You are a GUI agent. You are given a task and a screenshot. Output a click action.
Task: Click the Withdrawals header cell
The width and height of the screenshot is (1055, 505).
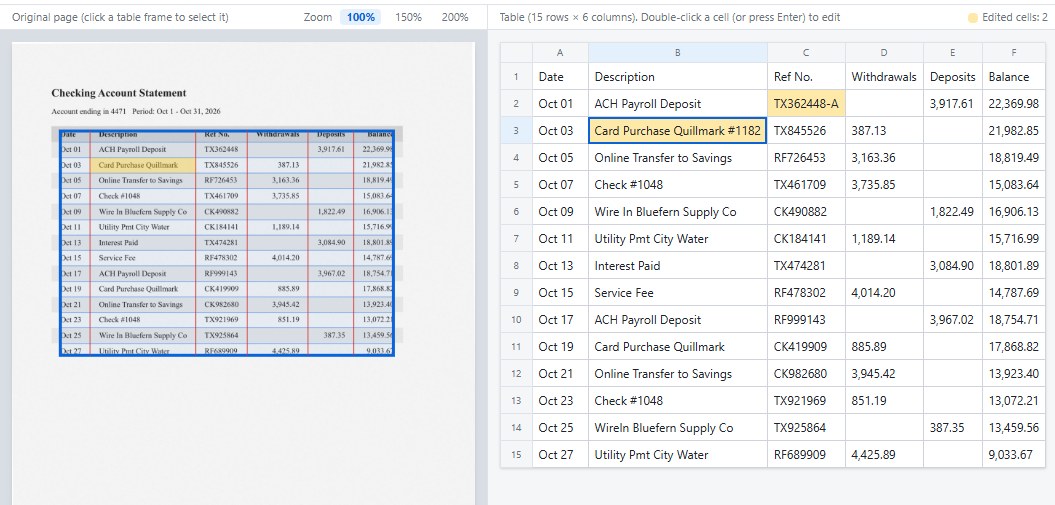point(884,77)
